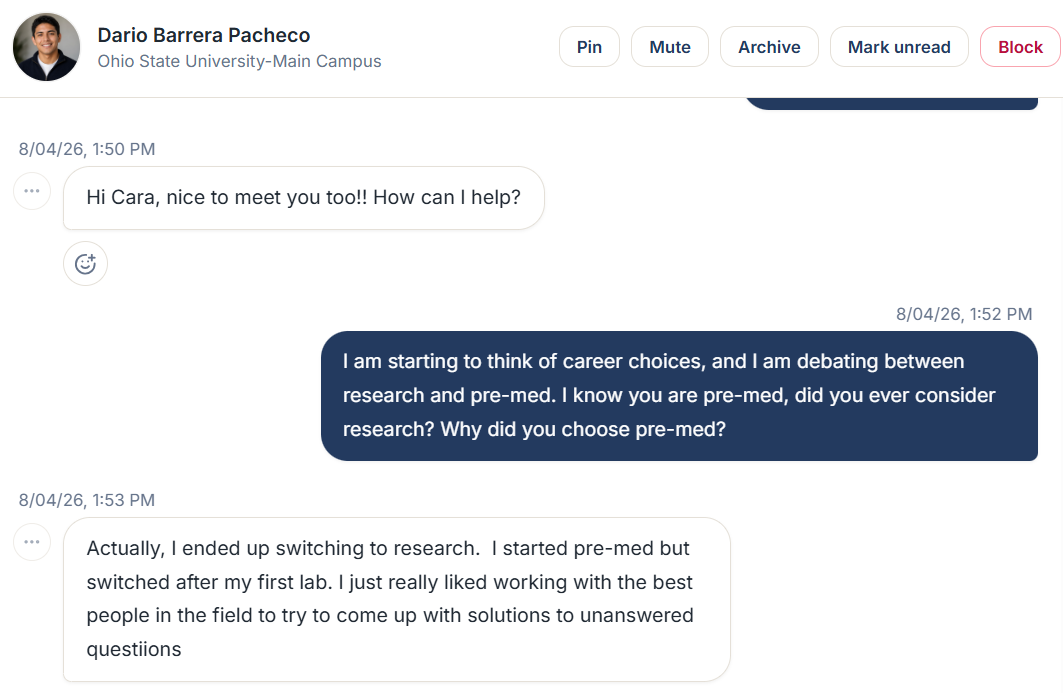This screenshot has height=693, width=1063.
Task: Open options menu for 'Actually, I ended up' message
Action: [x=32, y=542]
